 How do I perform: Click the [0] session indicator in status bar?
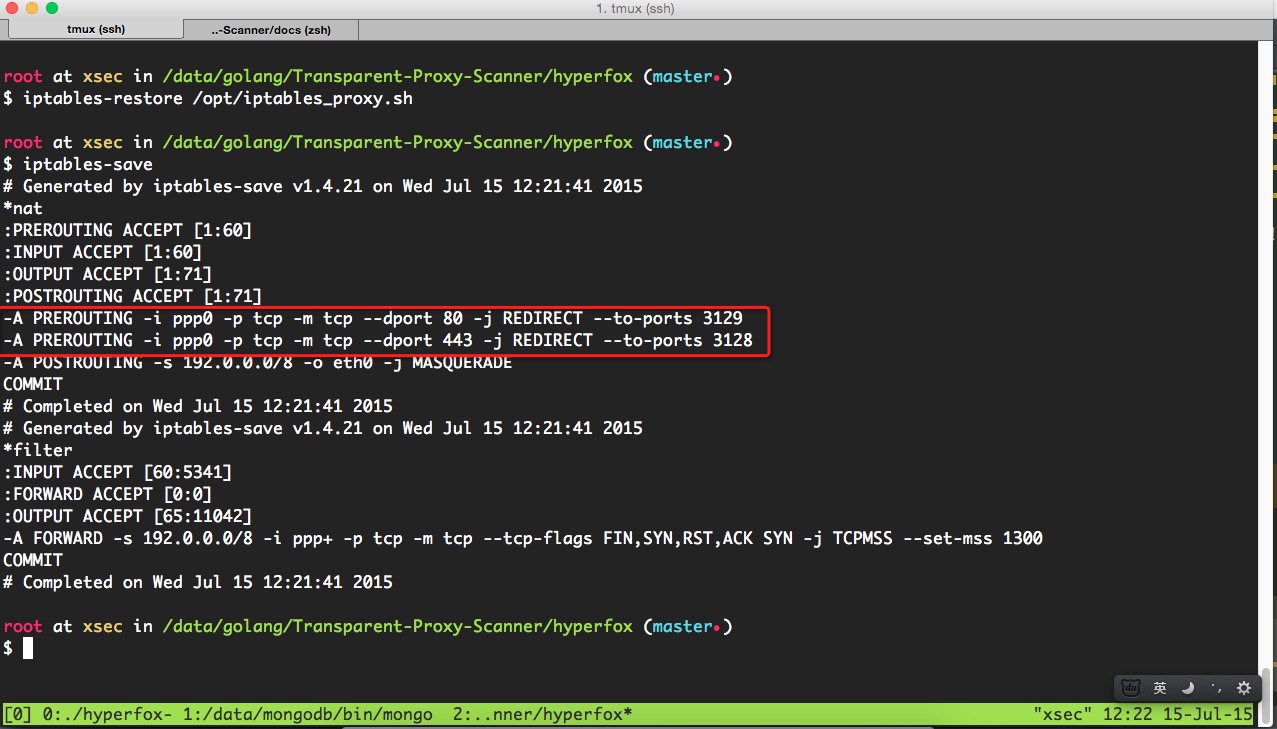coord(18,715)
